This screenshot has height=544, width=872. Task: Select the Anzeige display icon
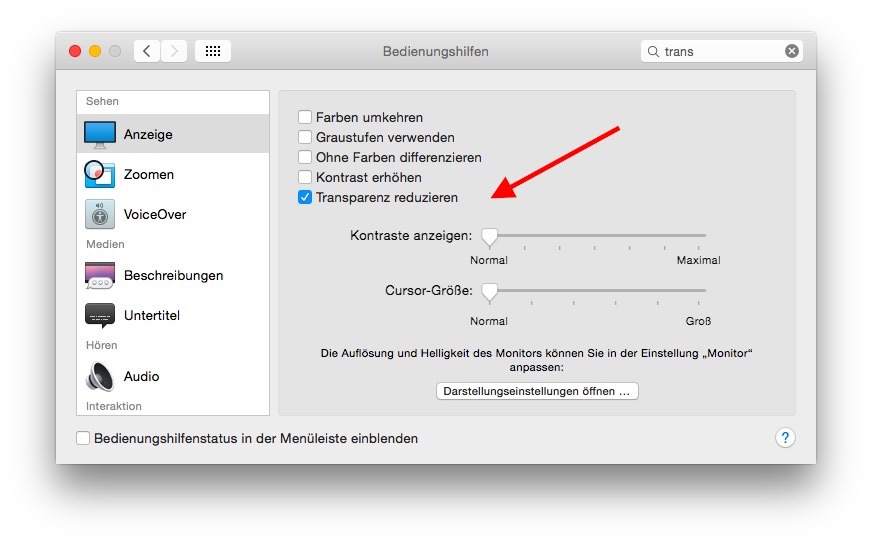(100, 134)
